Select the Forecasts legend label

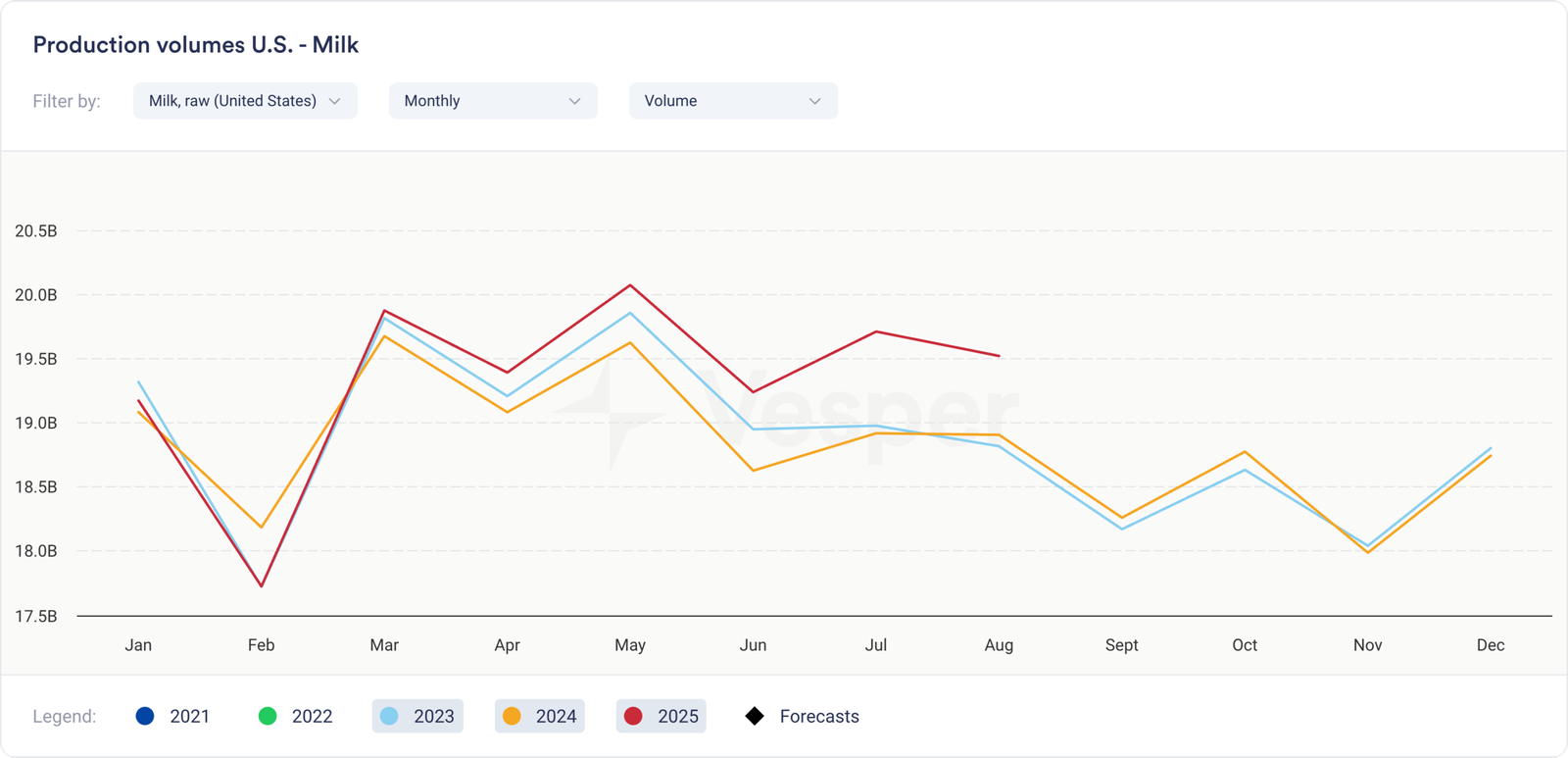pyautogui.click(x=819, y=716)
